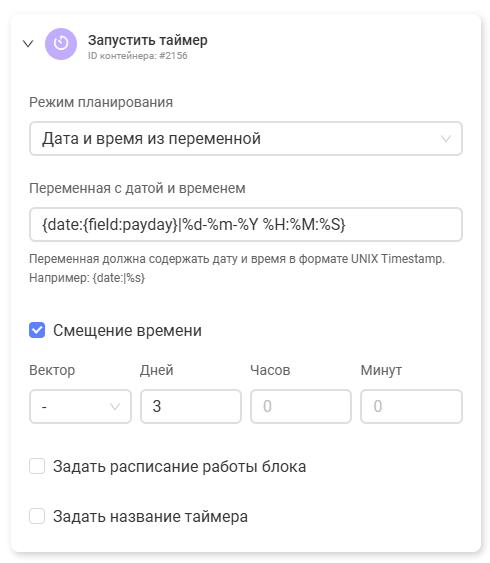Image resolution: width=490 pixels, height=563 pixels.
Task: Focus the Дней input with value 3
Action: point(191,406)
